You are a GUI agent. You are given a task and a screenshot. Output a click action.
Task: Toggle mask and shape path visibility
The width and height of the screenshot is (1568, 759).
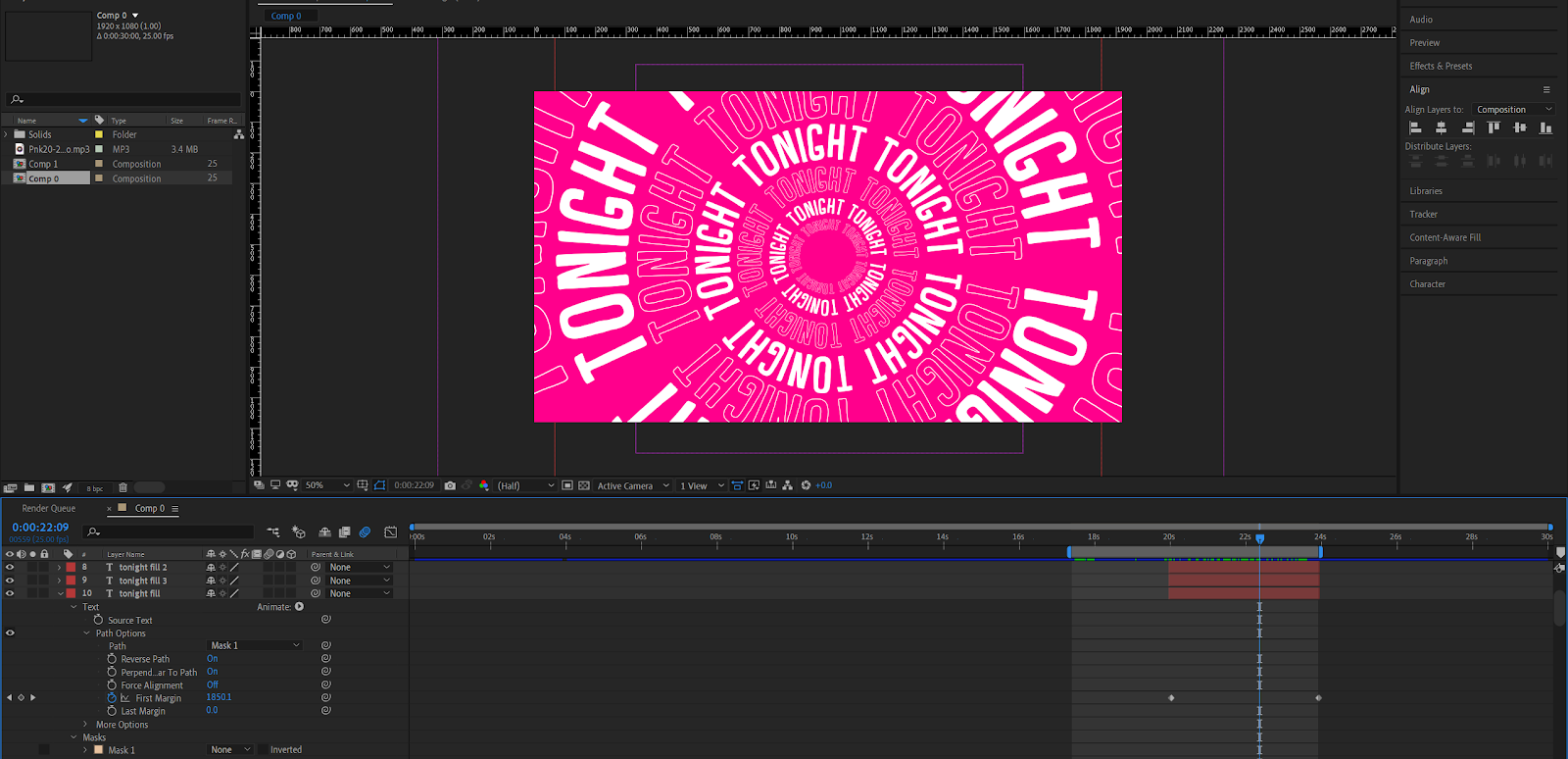(380, 485)
